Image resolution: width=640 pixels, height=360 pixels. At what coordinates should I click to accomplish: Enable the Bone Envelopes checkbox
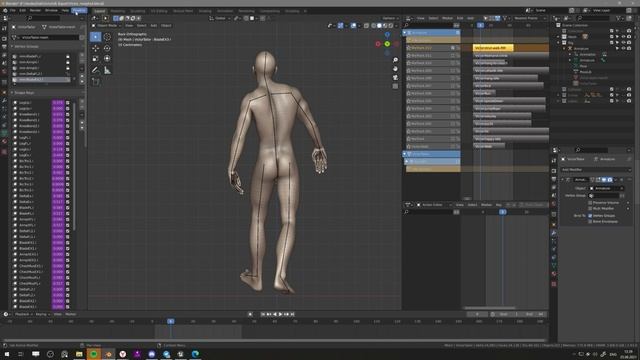point(590,221)
